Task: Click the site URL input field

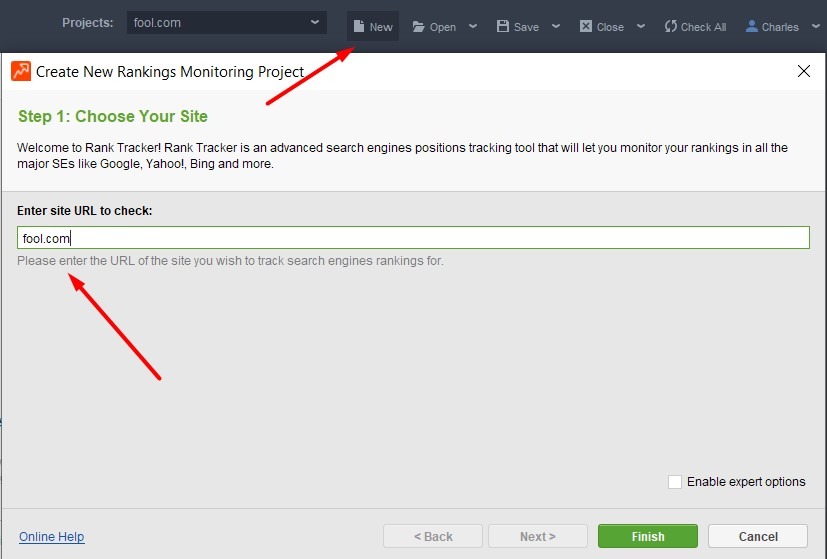Action: 414,238
